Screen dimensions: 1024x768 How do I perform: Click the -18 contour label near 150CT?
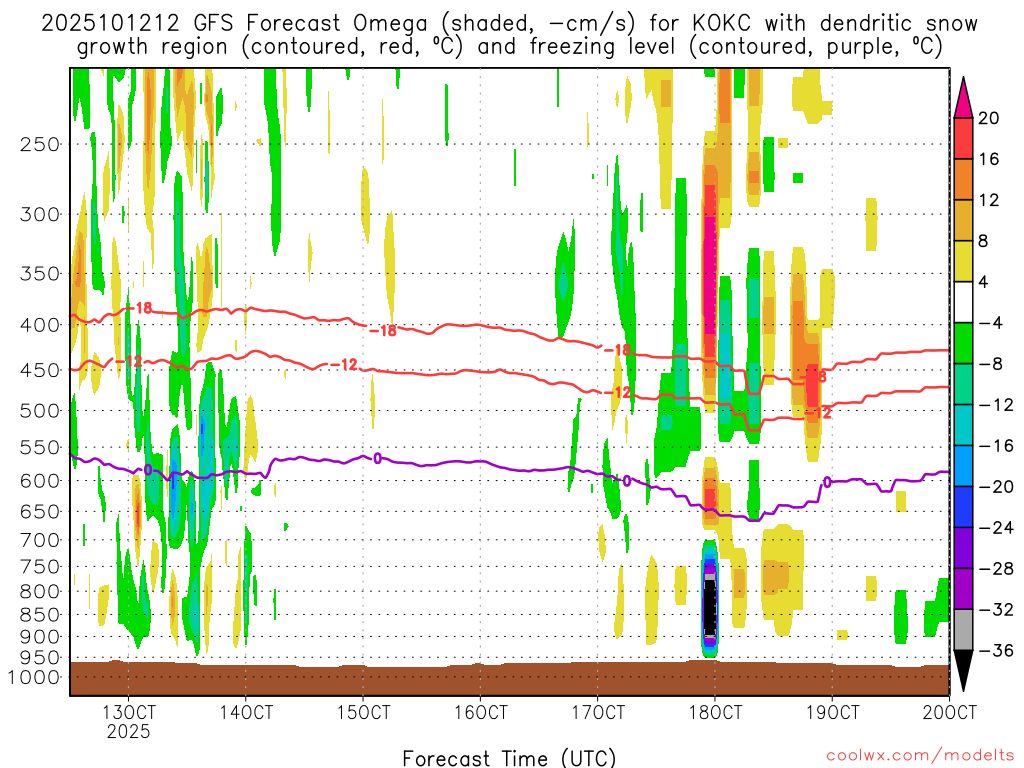[383, 330]
